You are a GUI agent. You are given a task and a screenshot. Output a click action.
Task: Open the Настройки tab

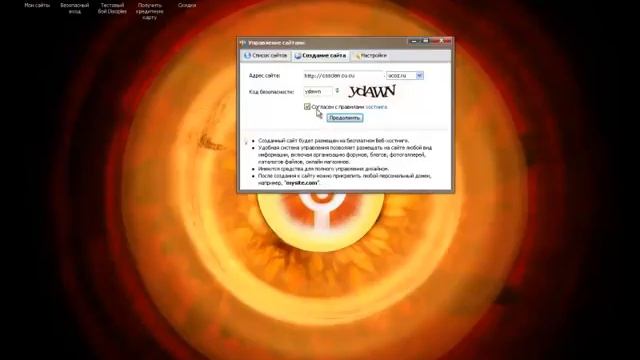(x=371, y=56)
